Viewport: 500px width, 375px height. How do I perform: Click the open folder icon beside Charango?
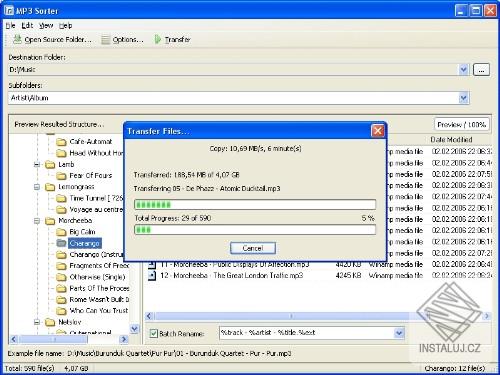(x=61, y=243)
